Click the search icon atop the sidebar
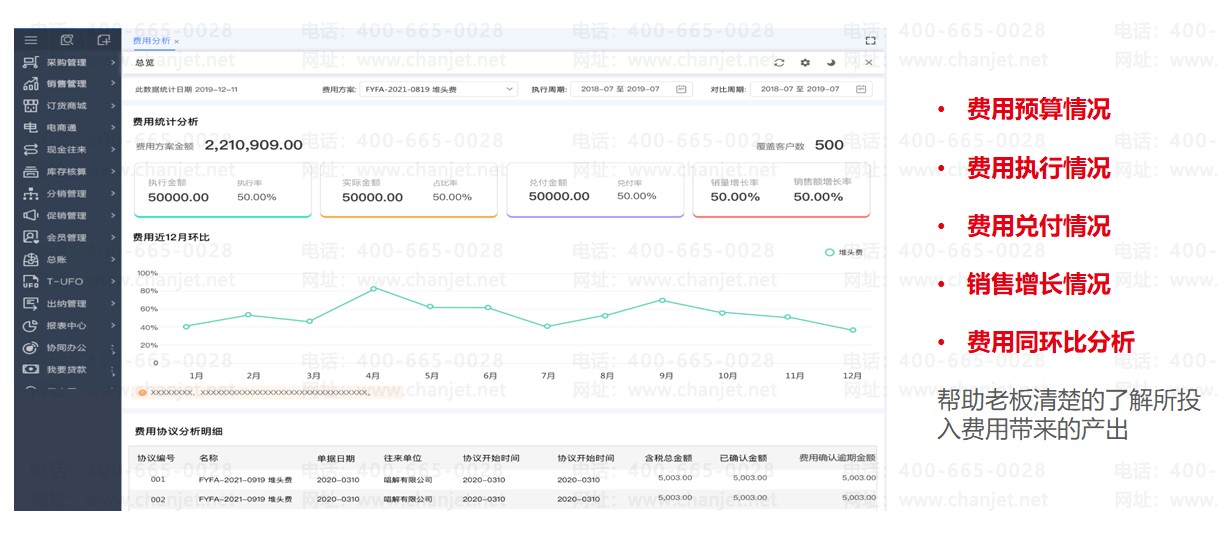The height and width of the screenshot is (535, 1219). coord(67,40)
